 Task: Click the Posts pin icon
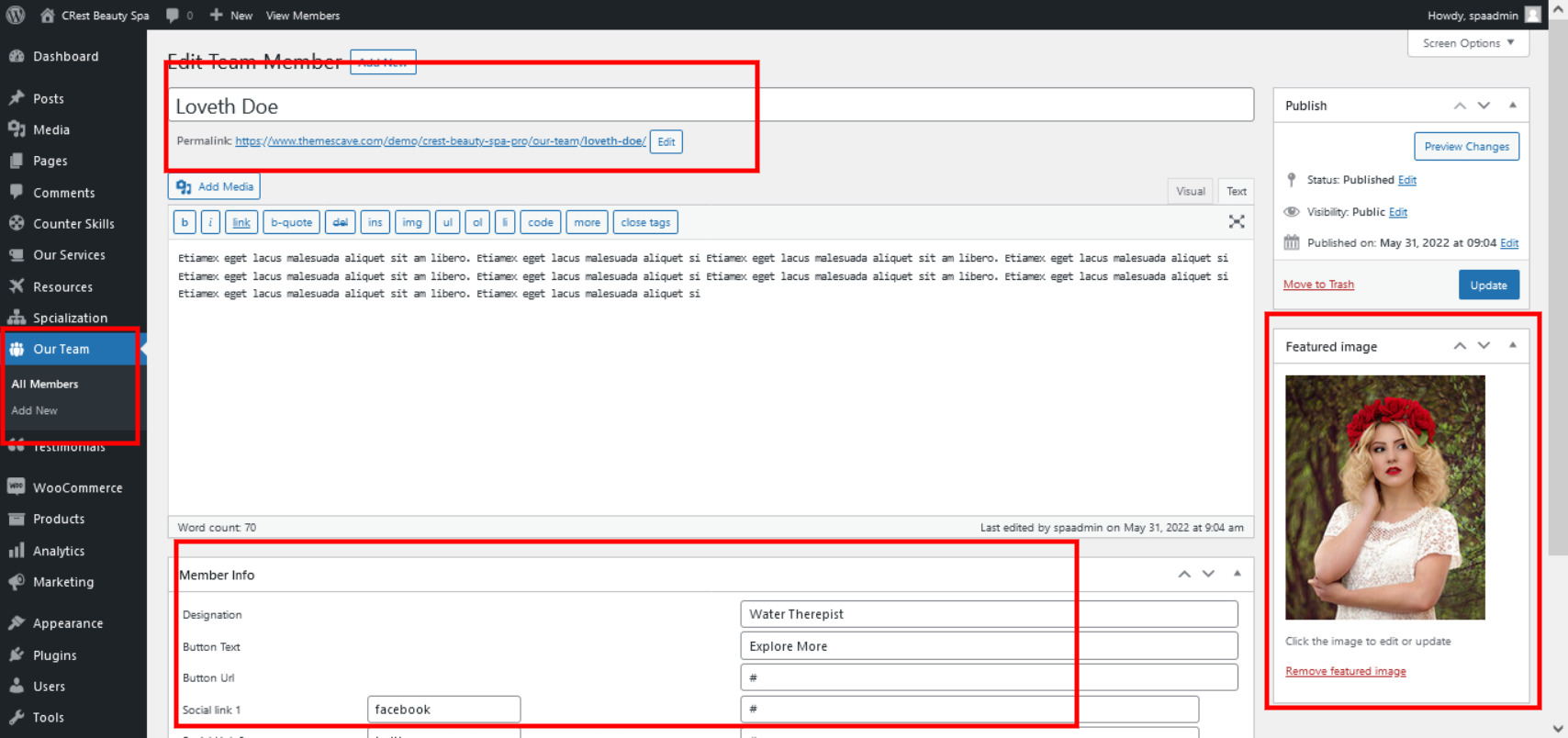17,98
